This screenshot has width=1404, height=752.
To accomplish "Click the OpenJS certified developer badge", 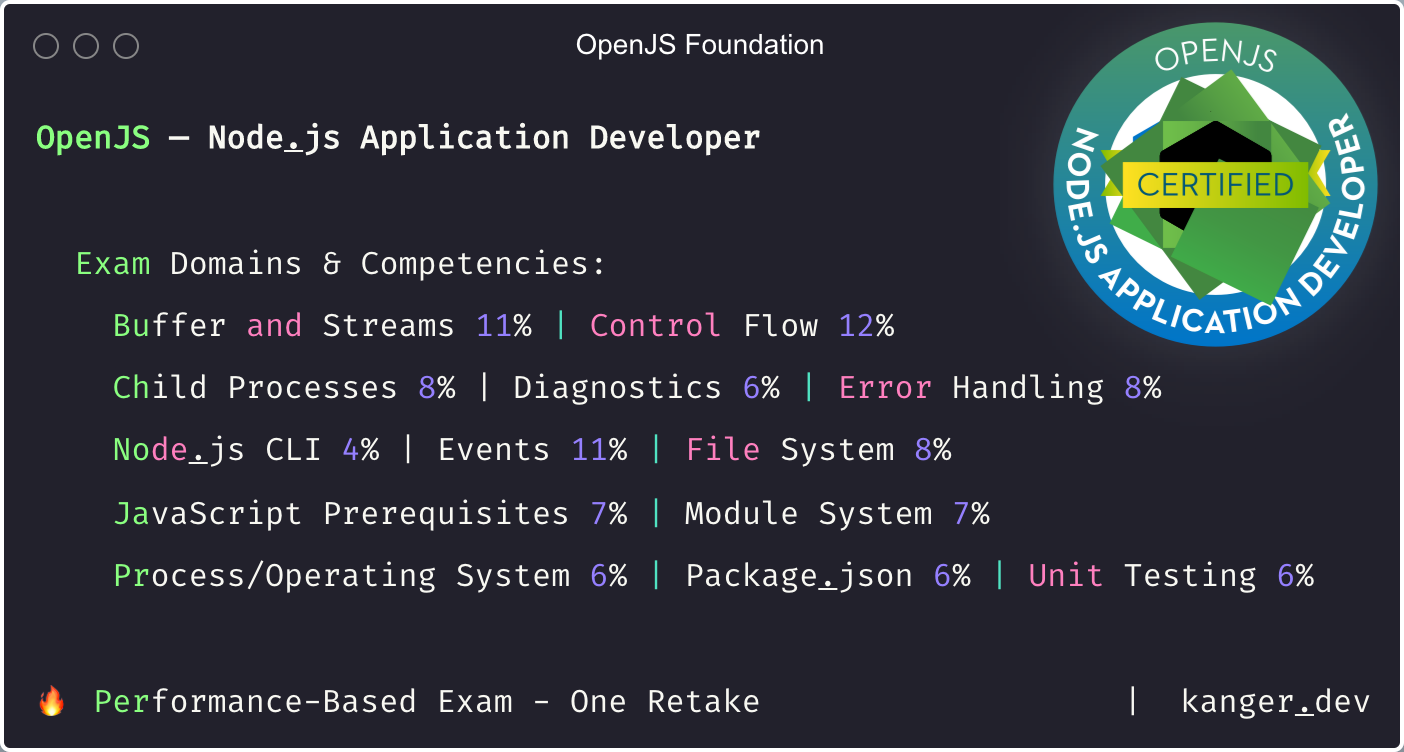I will (x=1215, y=185).
